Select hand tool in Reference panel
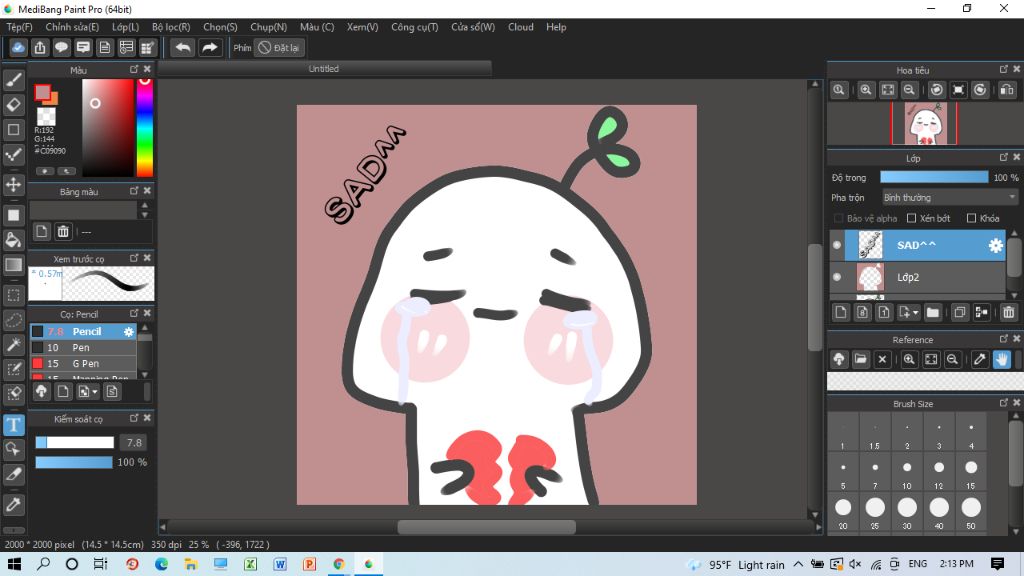 pos(1002,360)
